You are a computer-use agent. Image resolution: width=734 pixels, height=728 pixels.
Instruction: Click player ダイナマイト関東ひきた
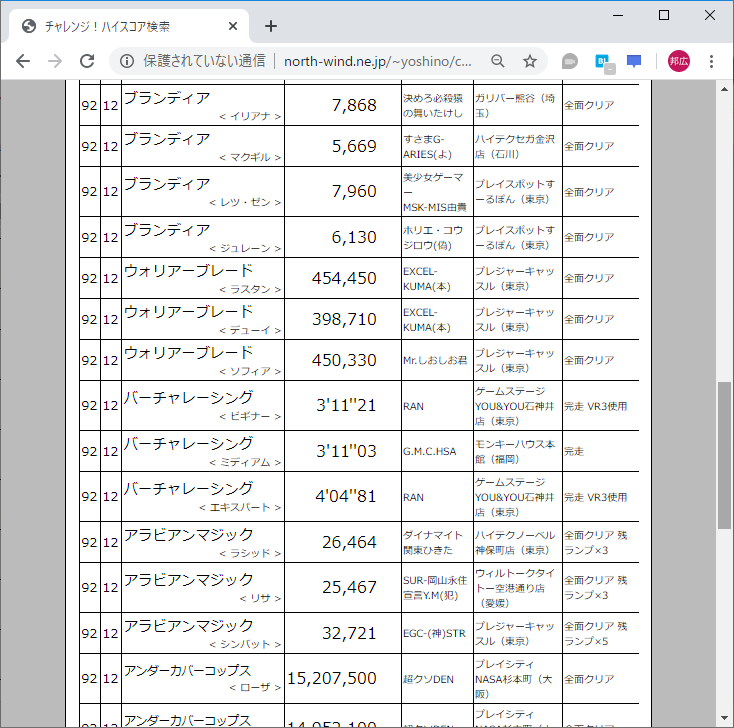pos(433,542)
